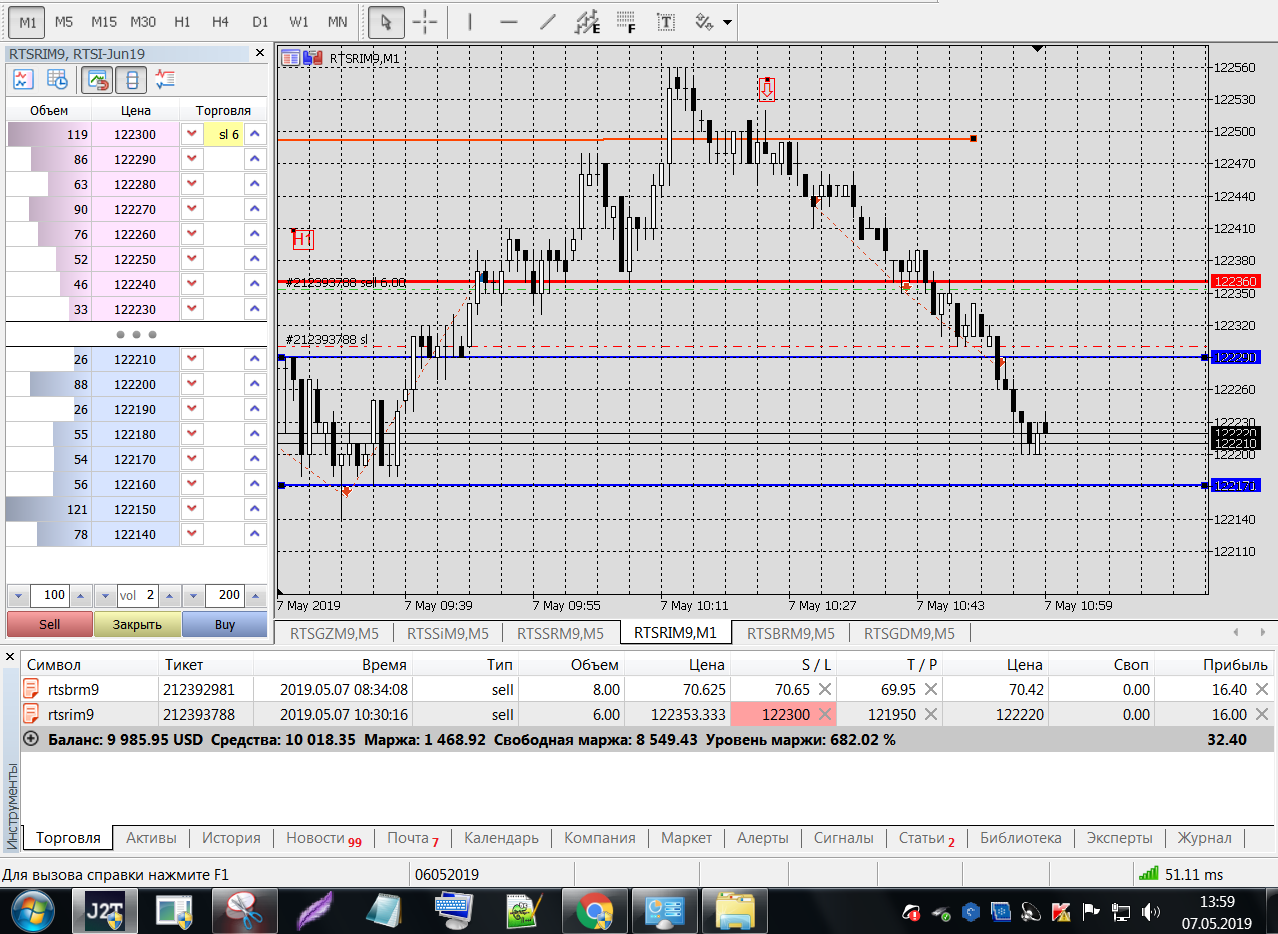This screenshot has height=934, width=1278.
Task: Click red down arrow at price 122150
Action: 192,509
